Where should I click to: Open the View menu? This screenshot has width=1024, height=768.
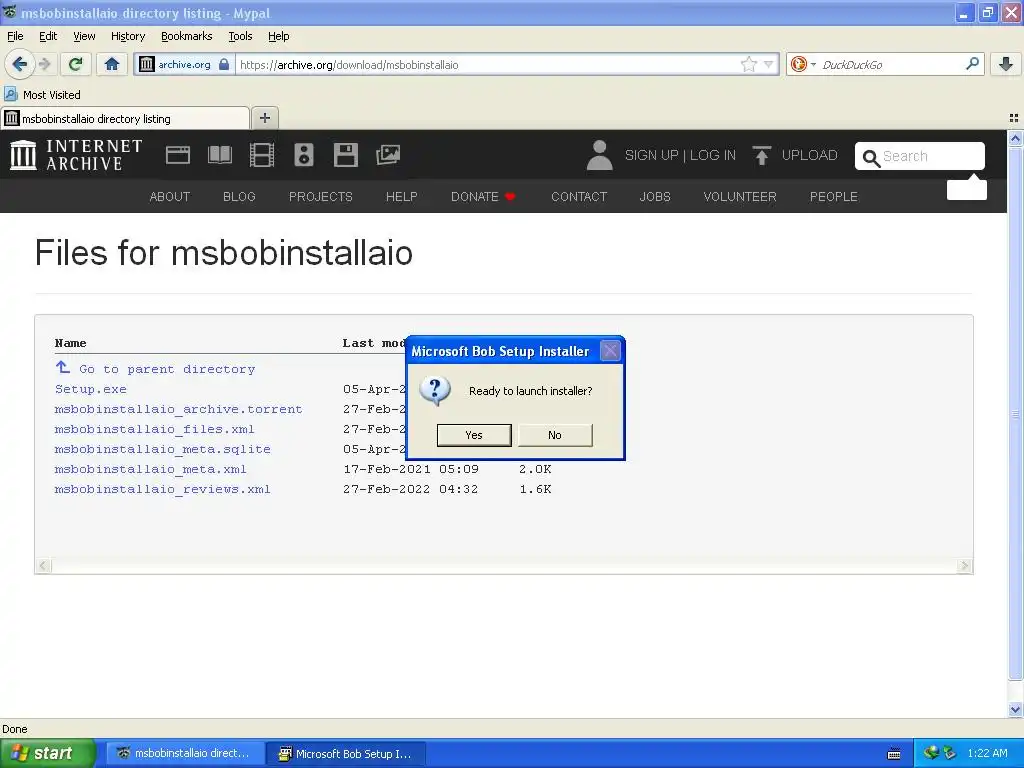(84, 36)
